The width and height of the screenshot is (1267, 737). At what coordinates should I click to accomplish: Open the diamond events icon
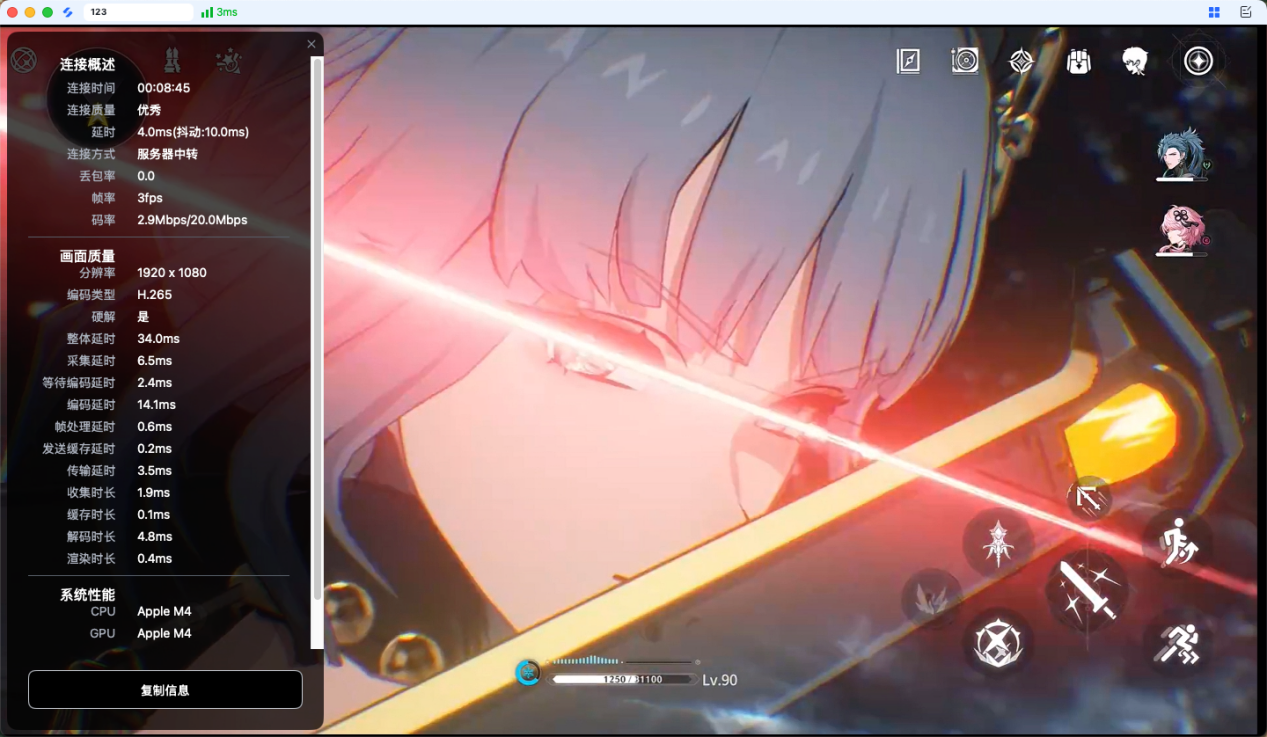pos(1021,61)
